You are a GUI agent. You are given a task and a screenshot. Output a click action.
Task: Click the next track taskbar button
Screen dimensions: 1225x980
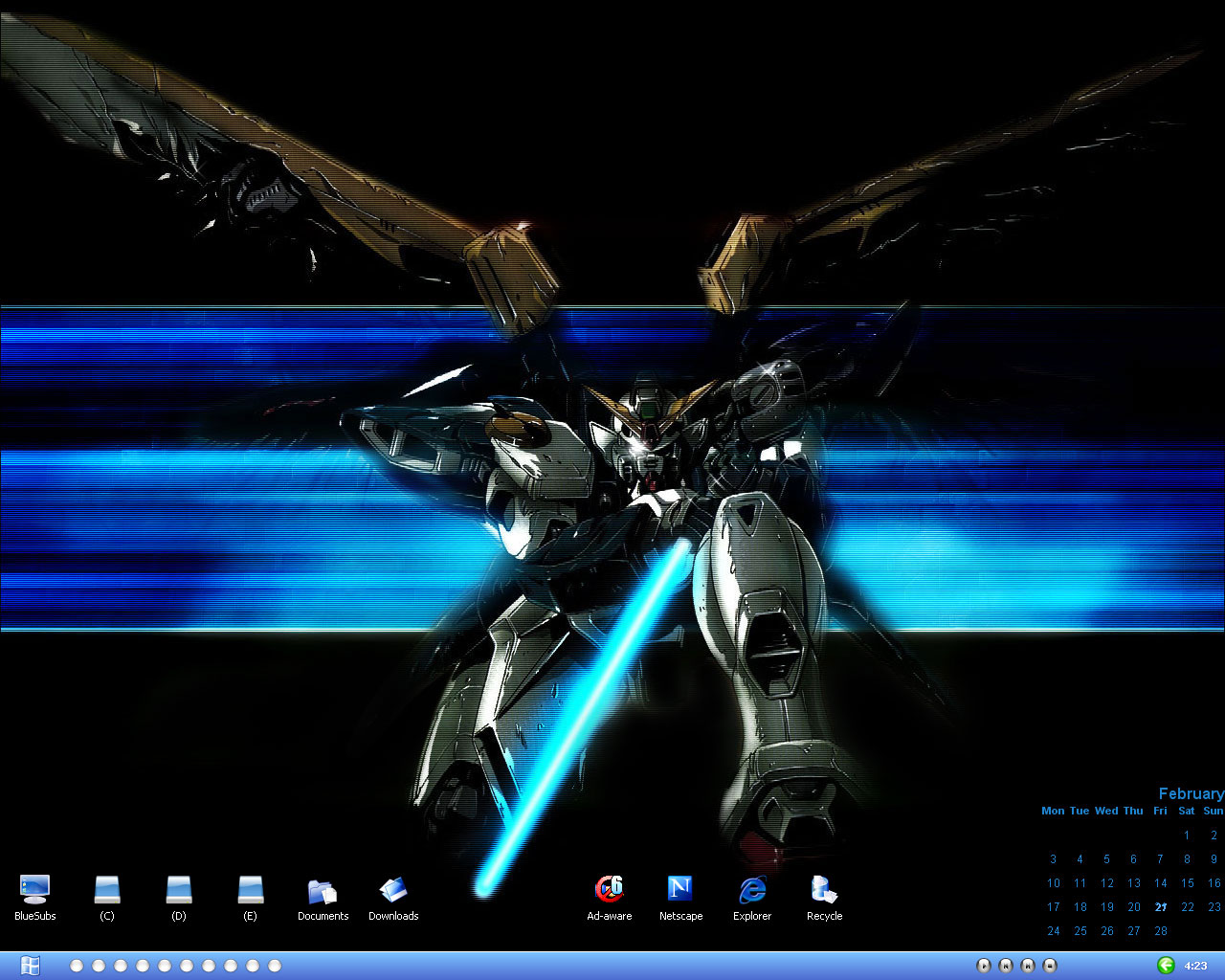click(1028, 966)
